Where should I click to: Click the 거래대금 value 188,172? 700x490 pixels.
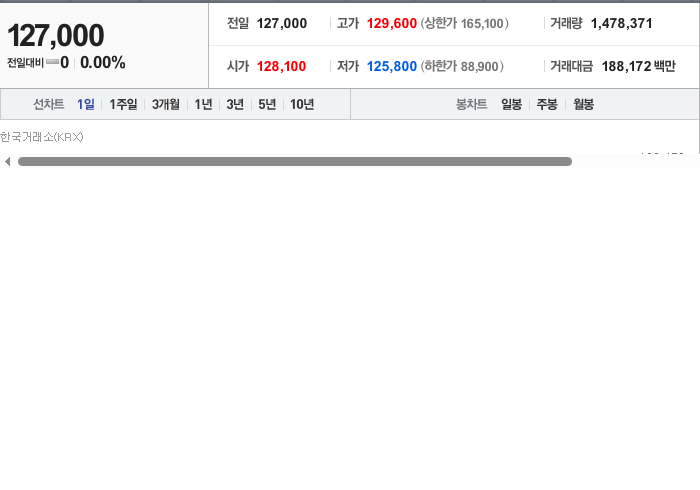coord(626,66)
